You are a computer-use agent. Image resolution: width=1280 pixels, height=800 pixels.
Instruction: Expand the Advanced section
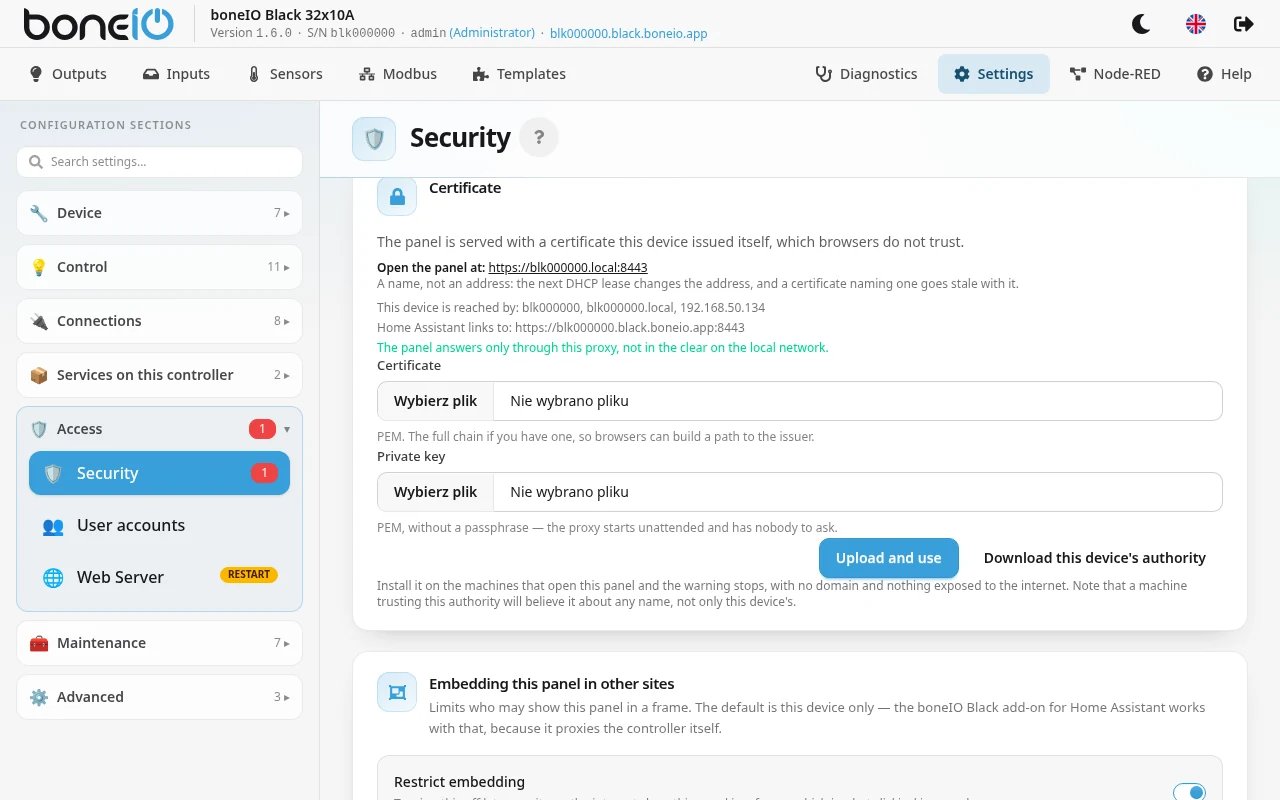159,697
